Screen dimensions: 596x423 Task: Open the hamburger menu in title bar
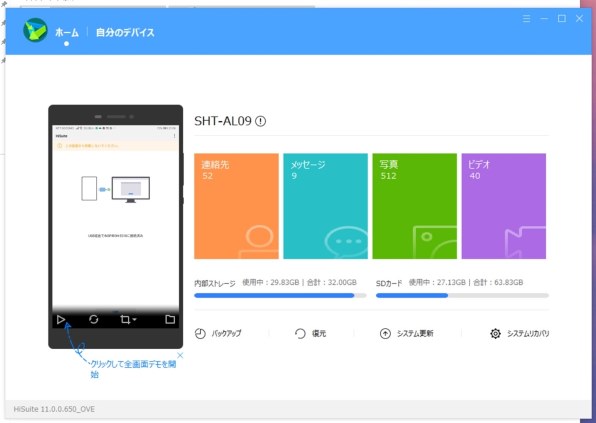pyautogui.click(x=526, y=19)
